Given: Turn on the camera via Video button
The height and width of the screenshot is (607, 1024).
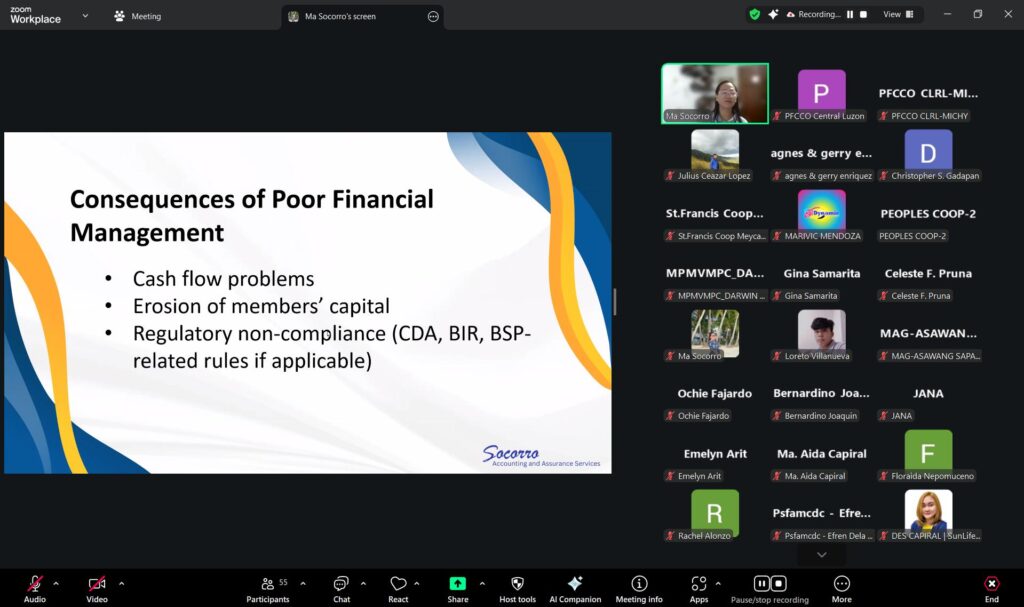Looking at the screenshot, I should click(96, 584).
